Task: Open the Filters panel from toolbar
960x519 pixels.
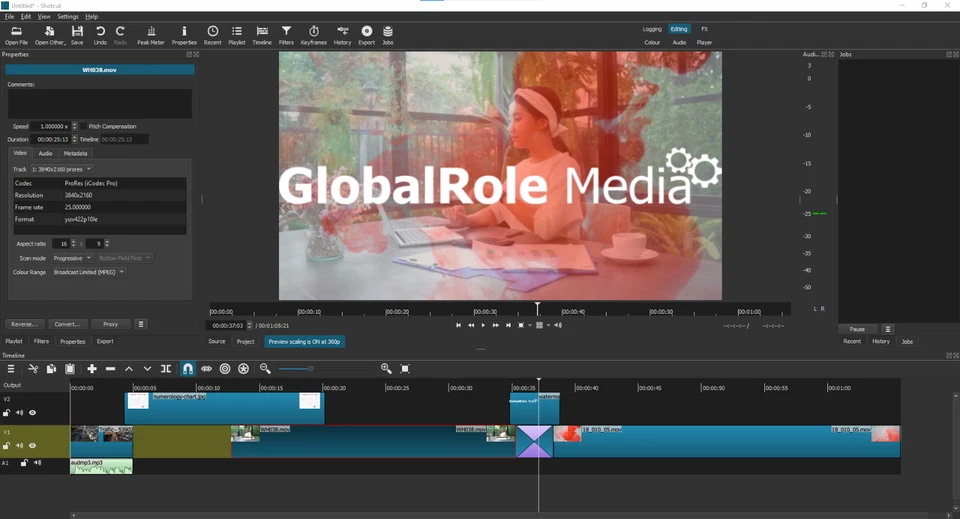Action: tap(286, 35)
